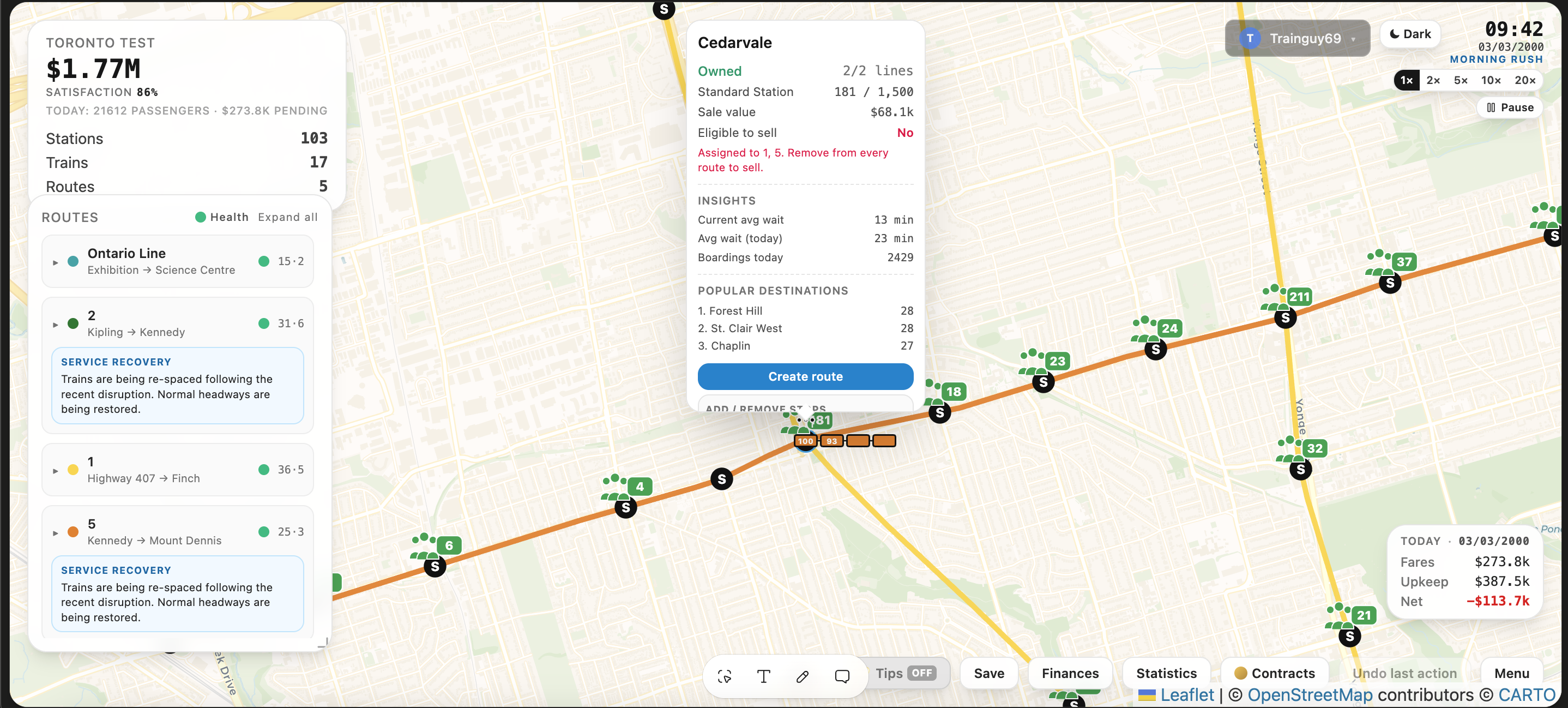
Task: Click the Trainguy69 profile avatar
Action: point(1250,38)
